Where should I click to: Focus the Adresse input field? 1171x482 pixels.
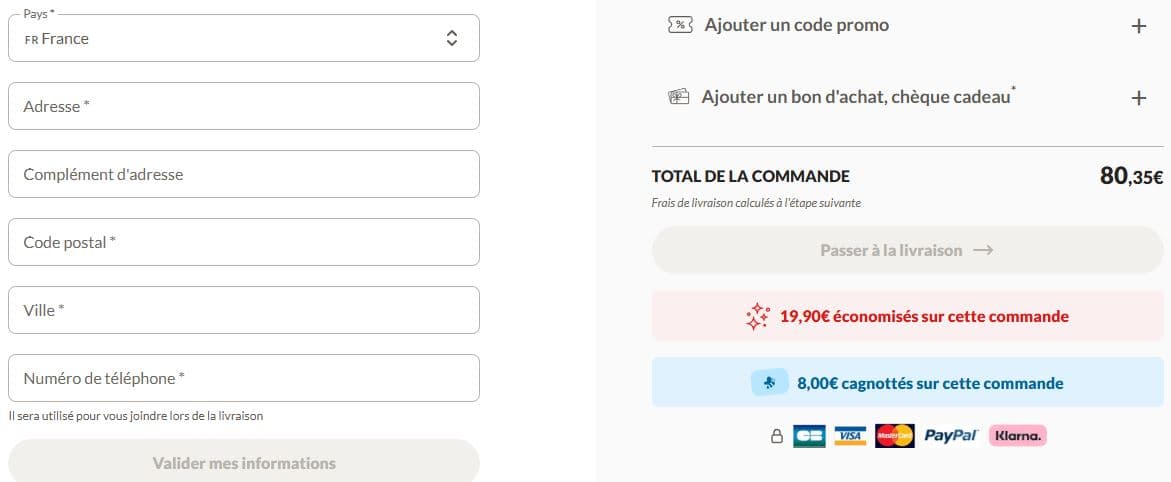[243, 106]
